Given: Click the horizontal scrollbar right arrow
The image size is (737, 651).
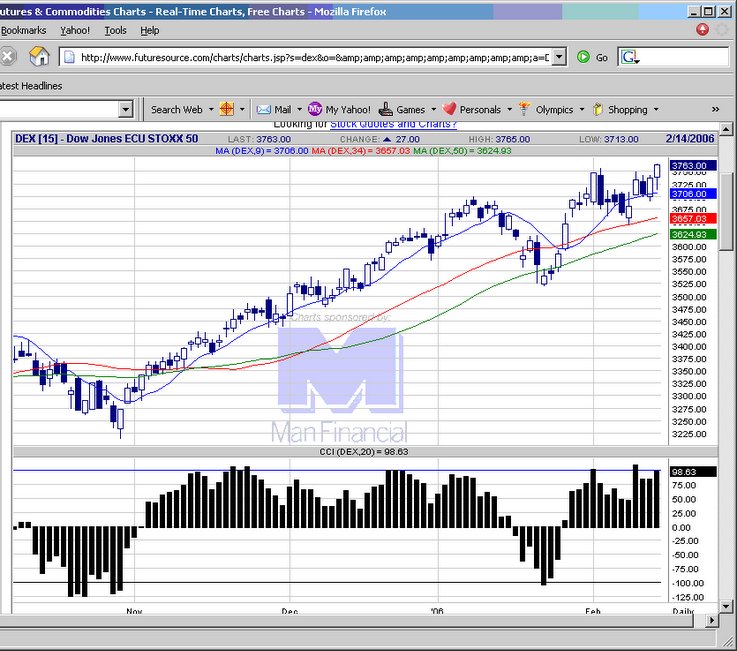Looking at the screenshot, I should 712,620.
